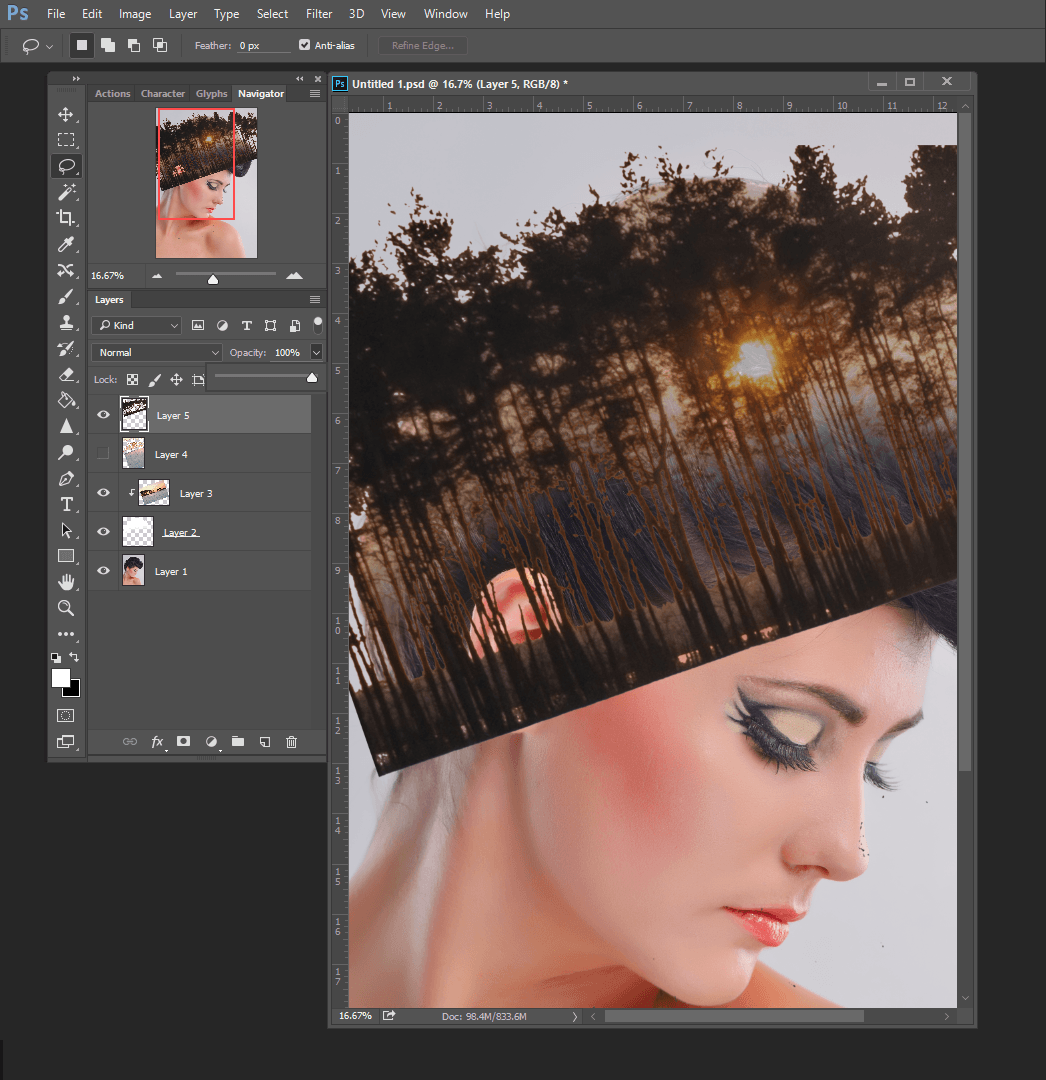The width and height of the screenshot is (1046, 1080).
Task: Click the delete layer trash icon
Action: [x=292, y=742]
